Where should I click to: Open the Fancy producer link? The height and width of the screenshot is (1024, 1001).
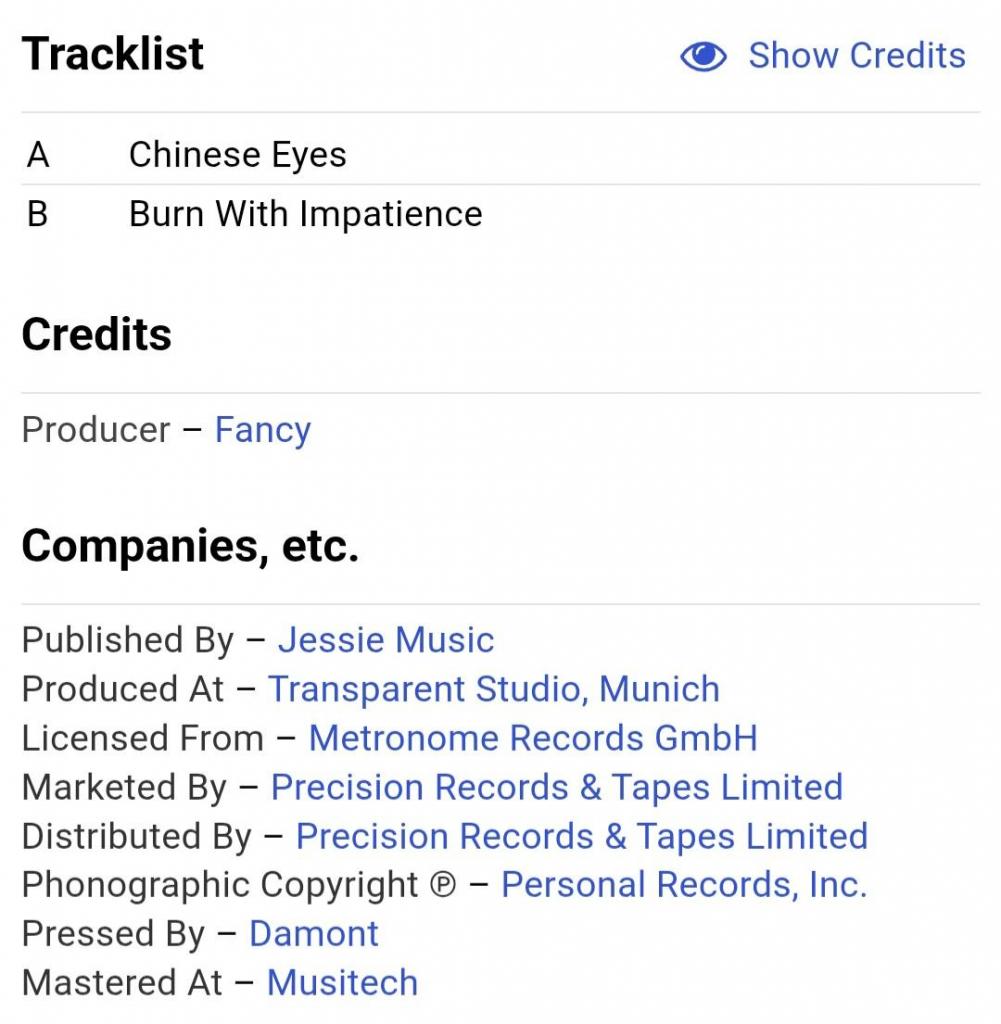tap(263, 430)
